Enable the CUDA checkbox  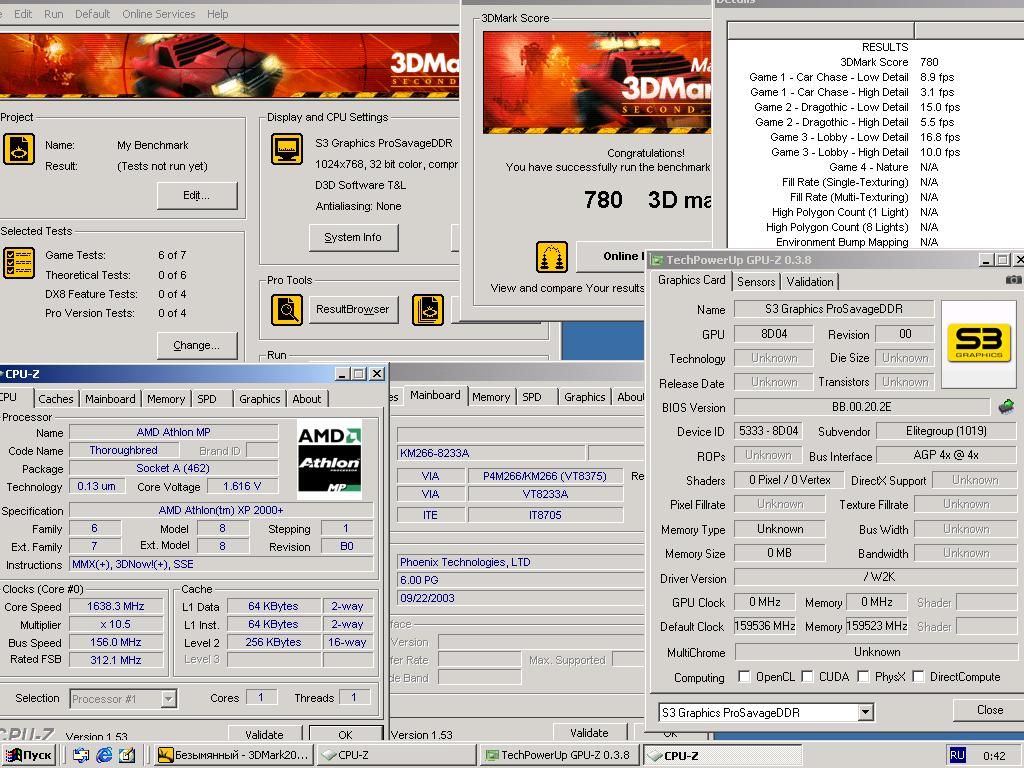[x=807, y=677]
